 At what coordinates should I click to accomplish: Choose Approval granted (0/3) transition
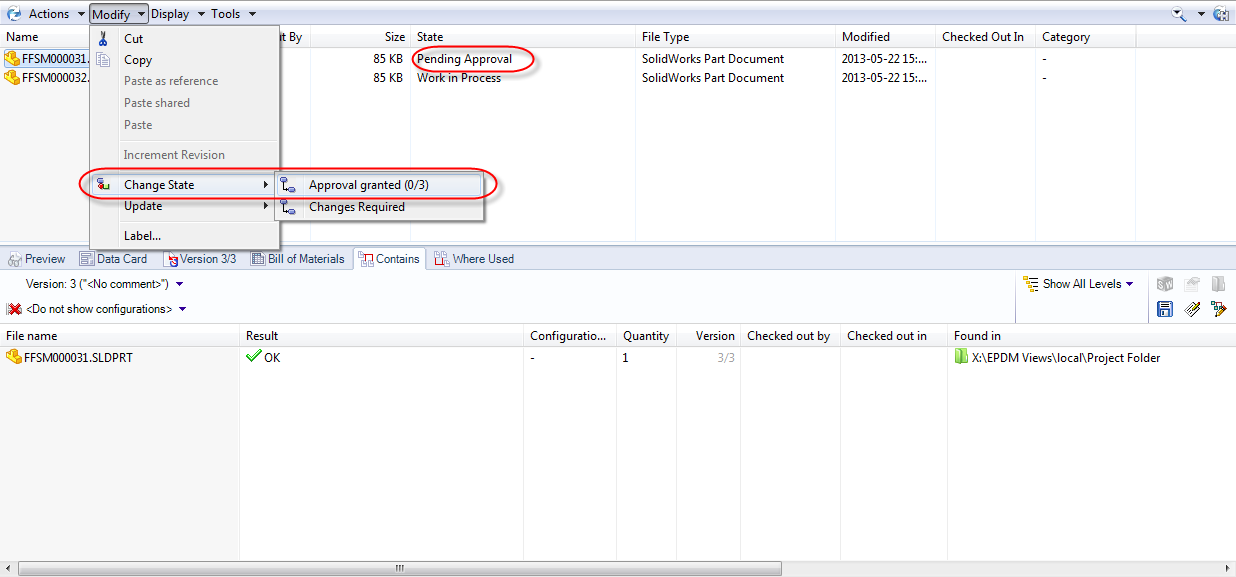coord(368,185)
